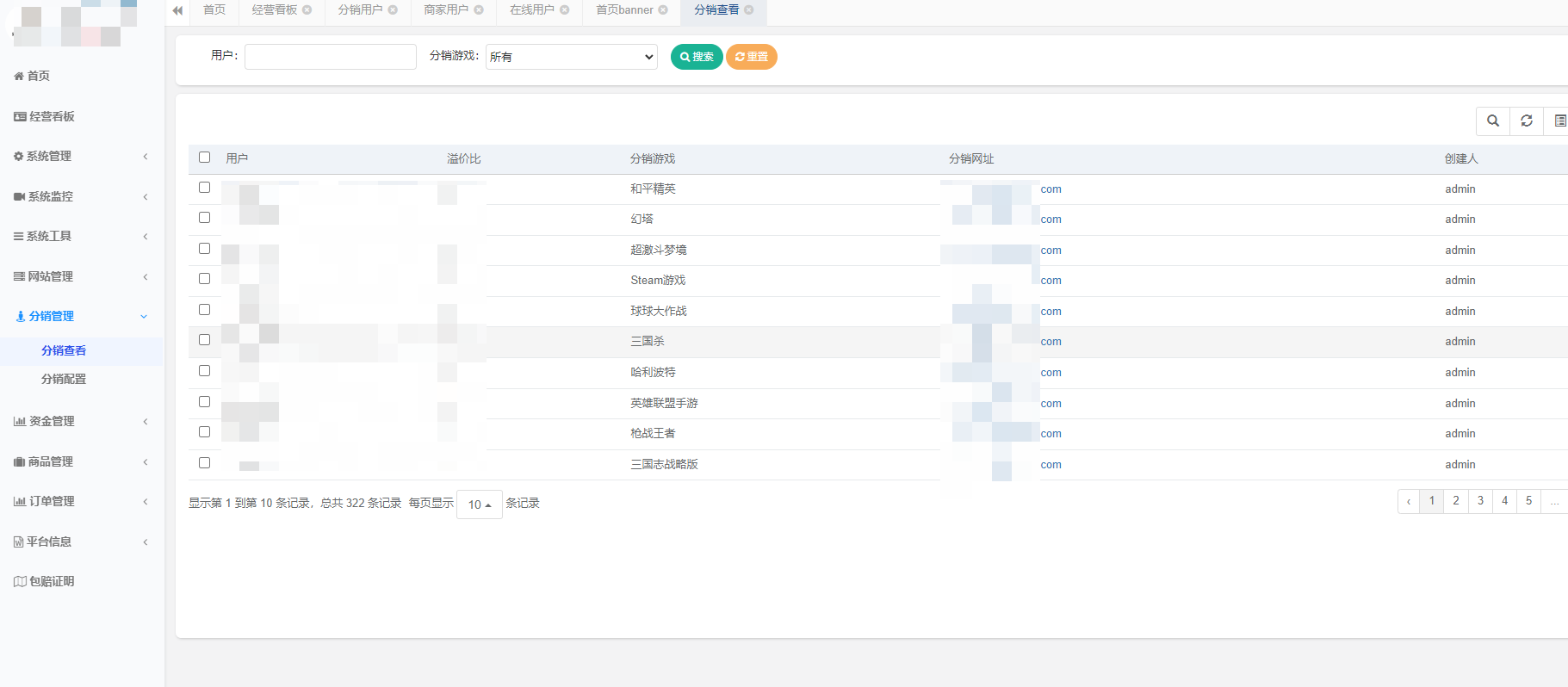Select 分销配置 in sidebar submenu
The image size is (1568, 687).
click(64, 379)
